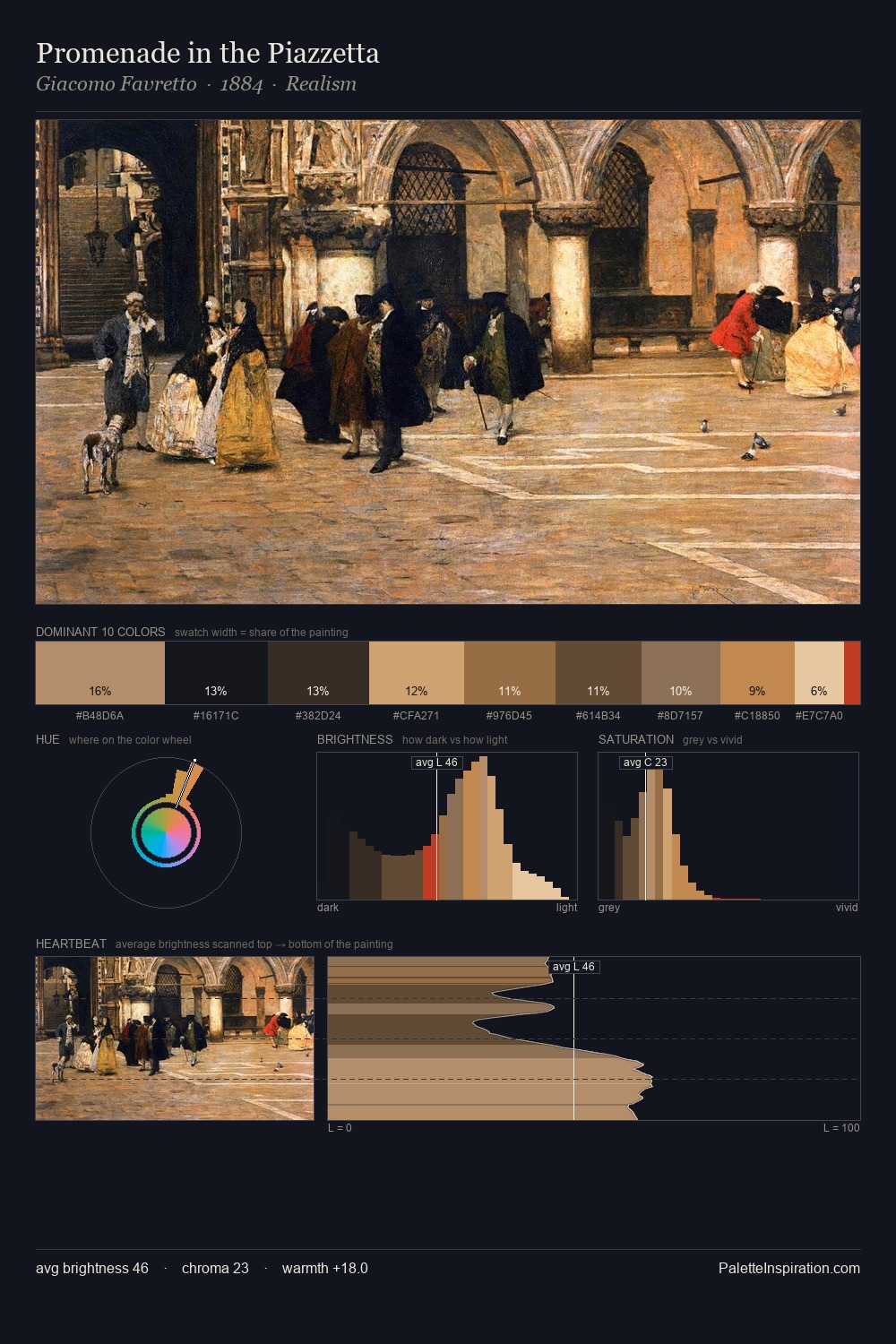Image resolution: width=896 pixels, height=1344 pixels.
Task: Click hex code '#16171C' below palette
Action: [x=216, y=716]
